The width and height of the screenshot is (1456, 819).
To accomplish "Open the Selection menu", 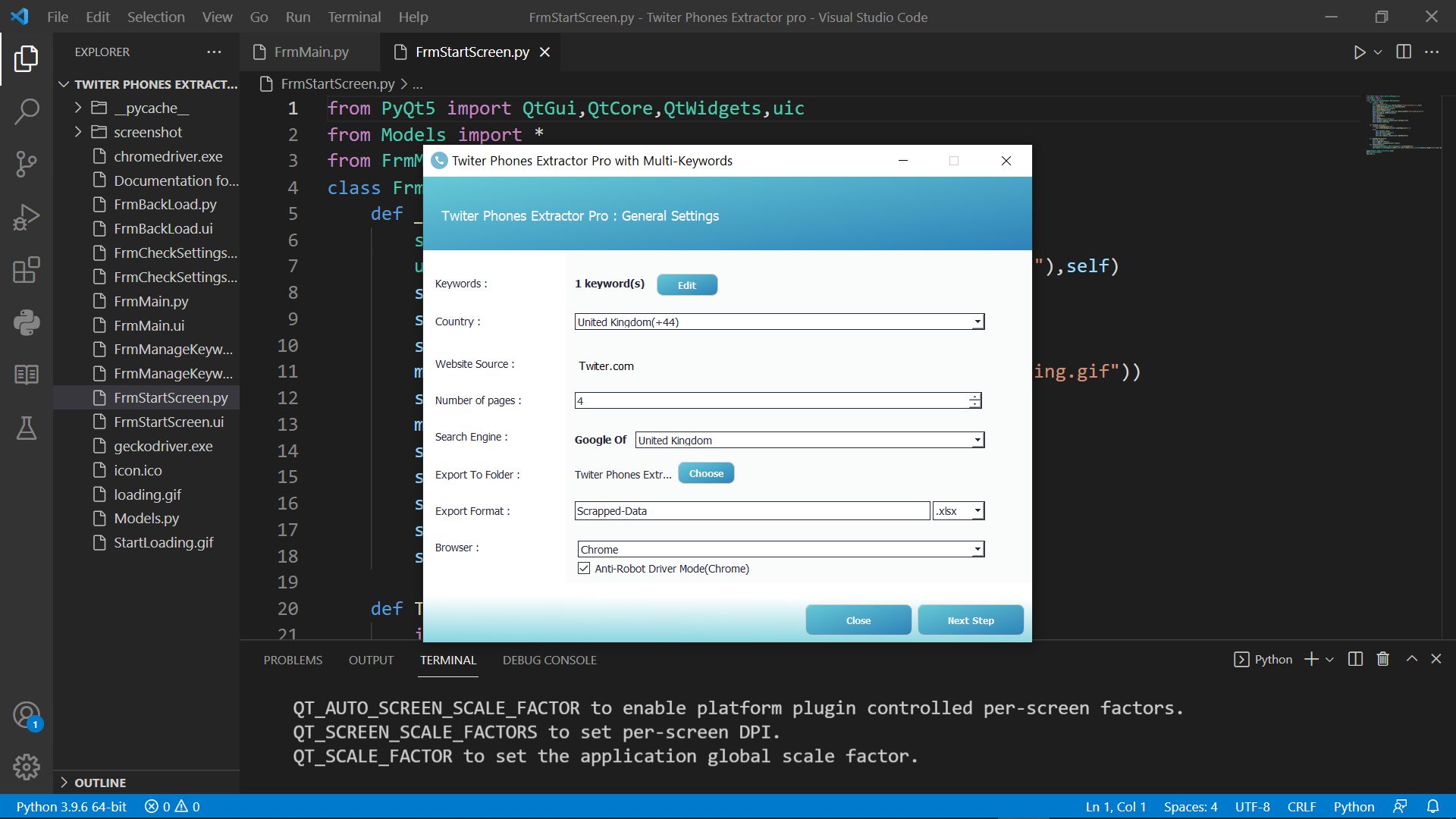I will (x=155, y=17).
